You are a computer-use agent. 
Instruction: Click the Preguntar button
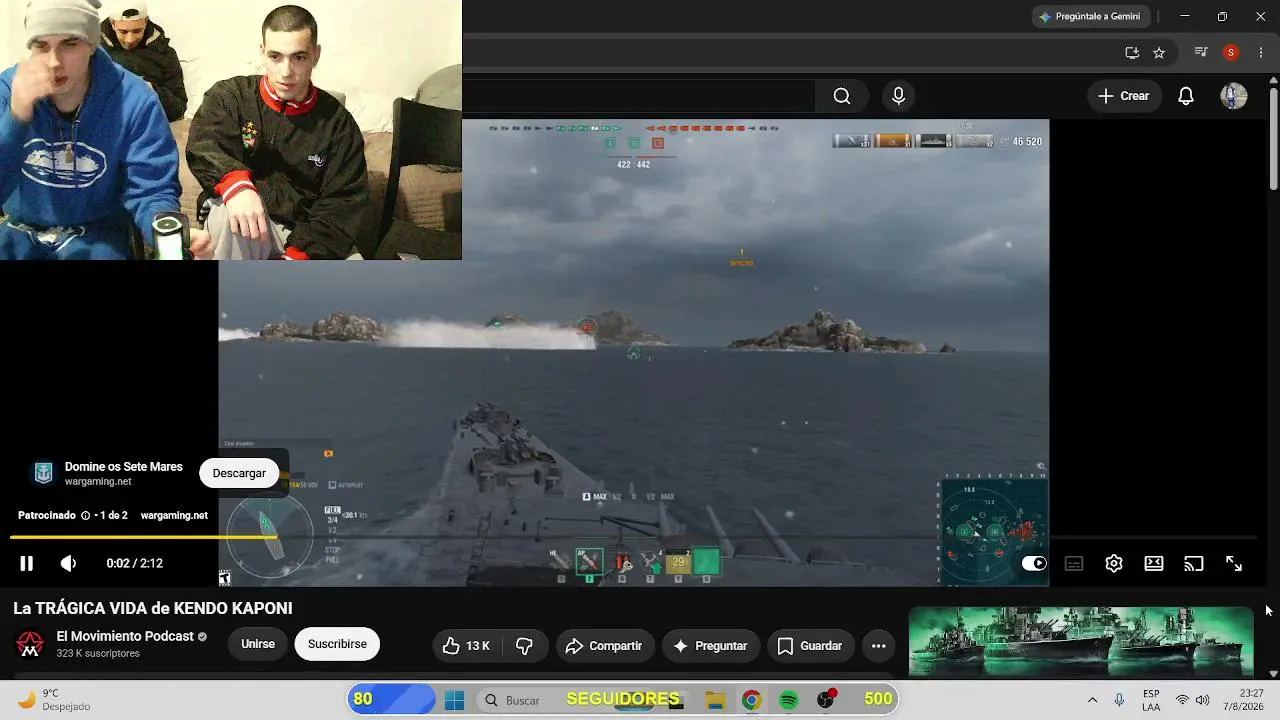coord(711,646)
